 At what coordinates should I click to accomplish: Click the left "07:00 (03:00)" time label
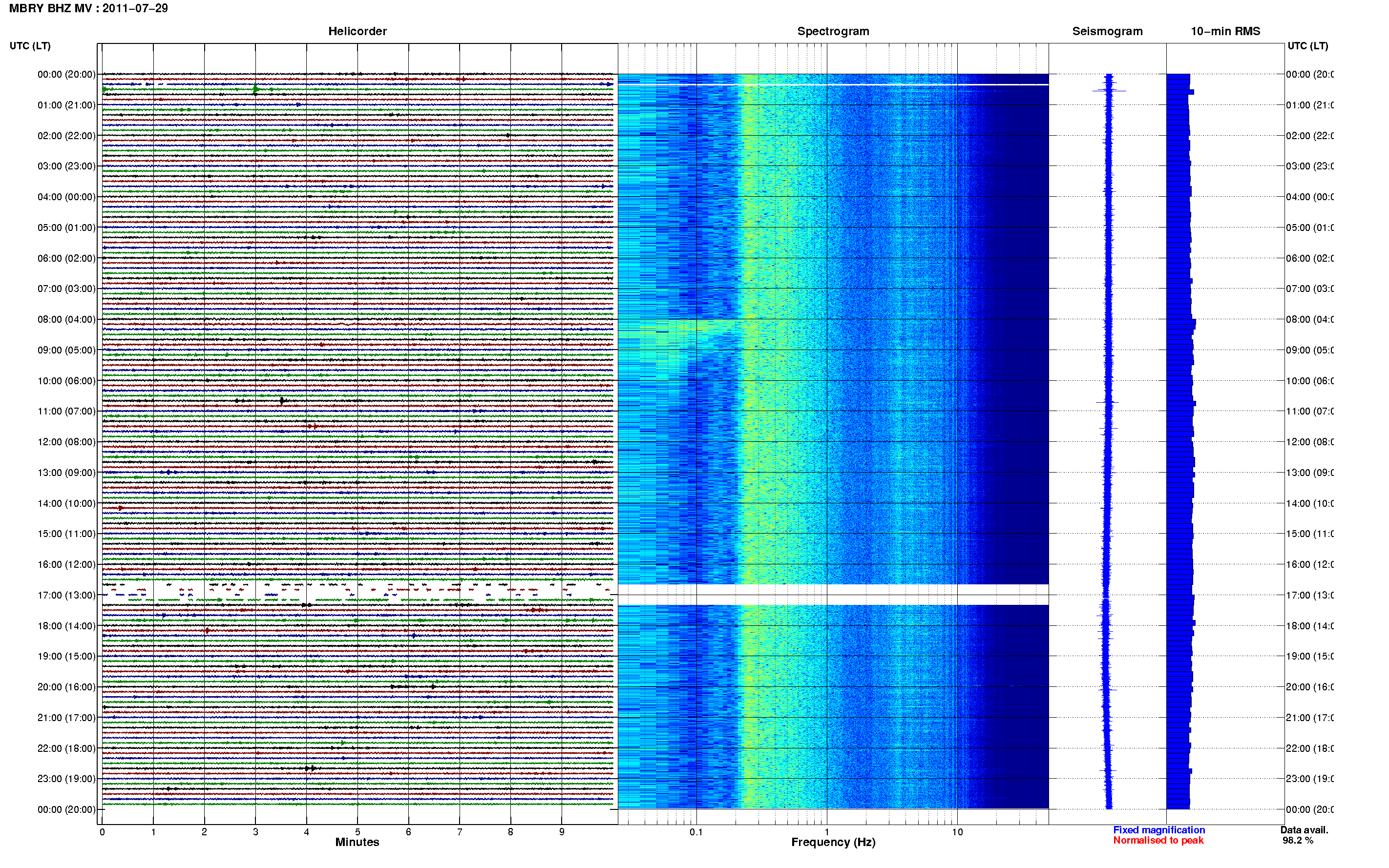66,289
